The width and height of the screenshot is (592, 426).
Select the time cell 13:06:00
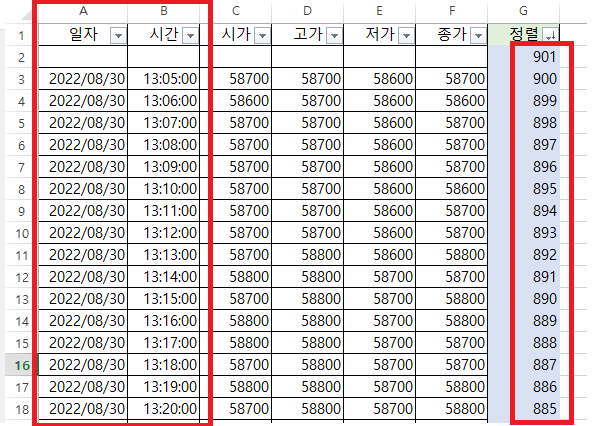pyautogui.click(x=163, y=101)
